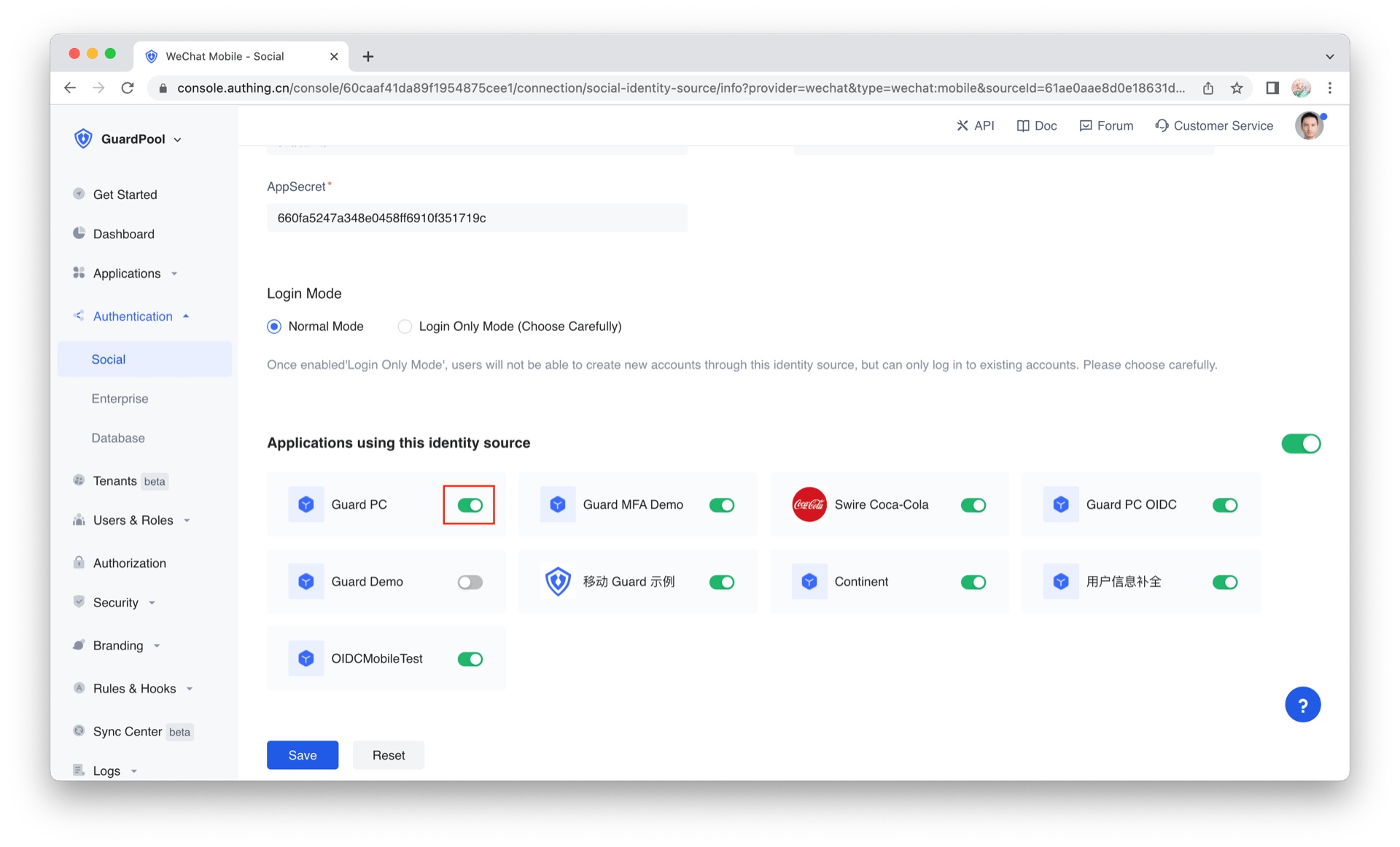Click the Save button
The height and width of the screenshot is (847, 1400).
pos(302,755)
